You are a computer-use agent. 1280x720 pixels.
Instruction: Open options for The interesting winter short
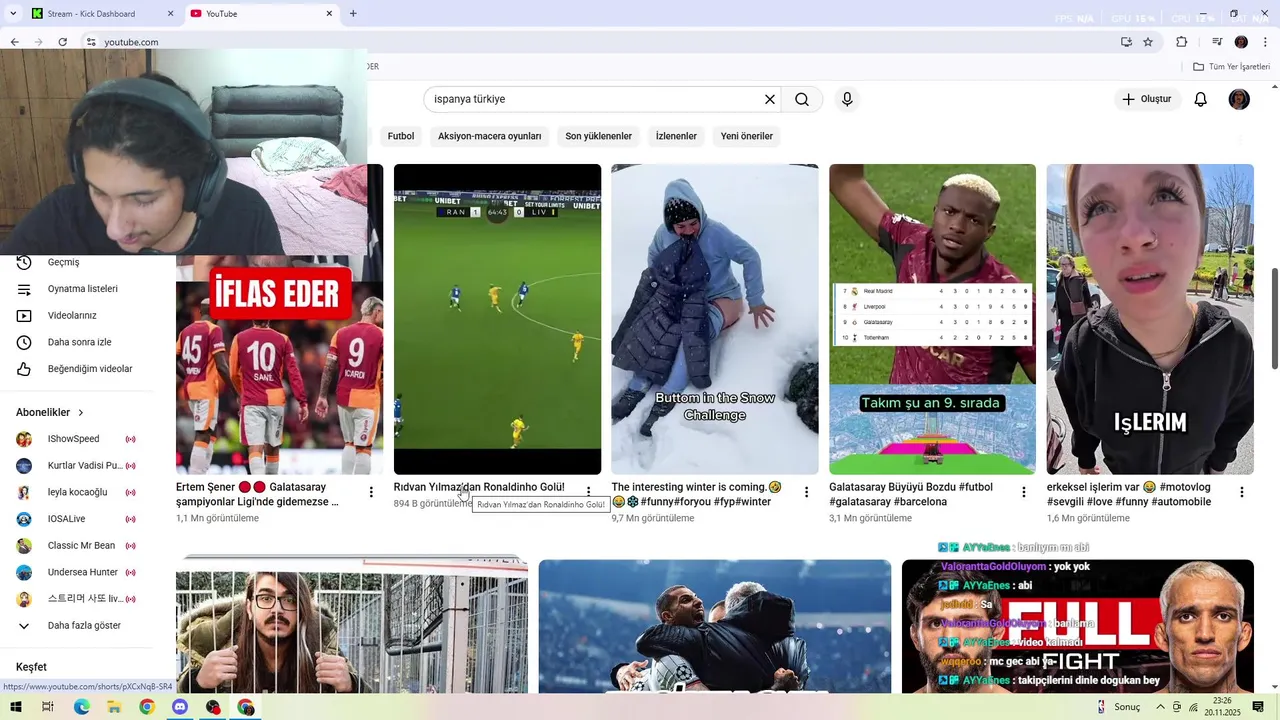[x=806, y=492]
